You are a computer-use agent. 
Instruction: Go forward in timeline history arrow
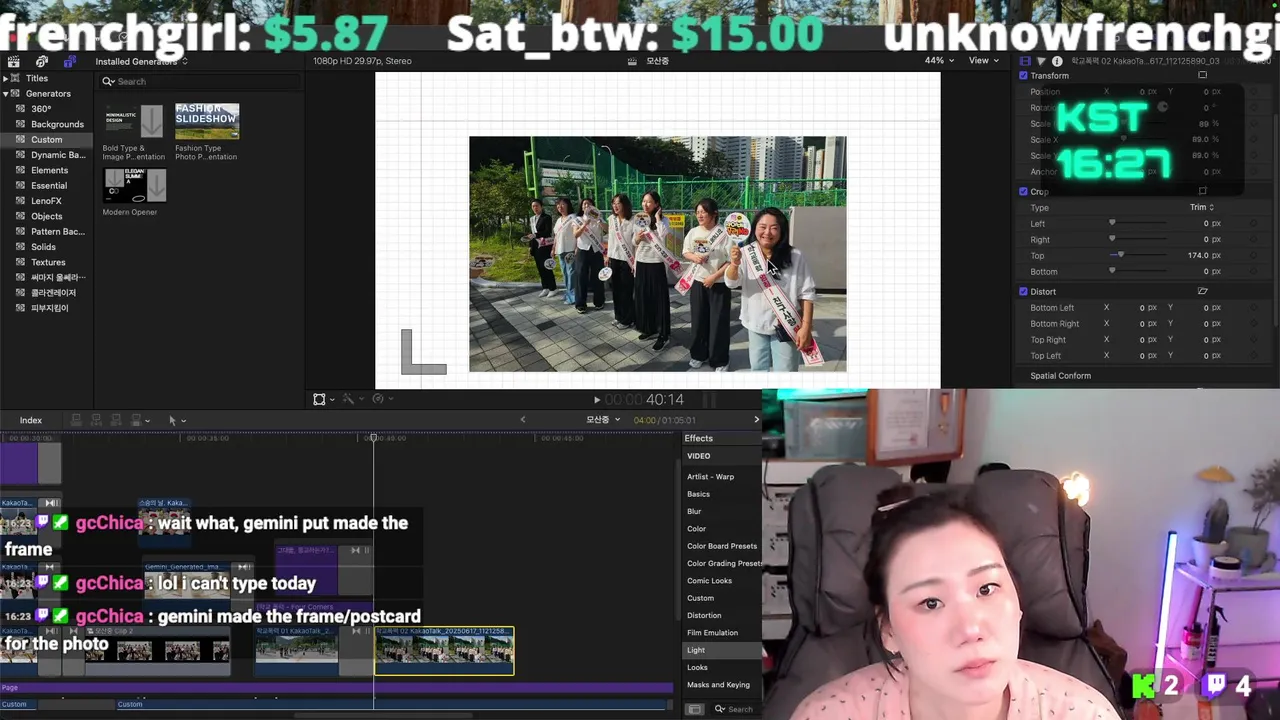(x=756, y=420)
